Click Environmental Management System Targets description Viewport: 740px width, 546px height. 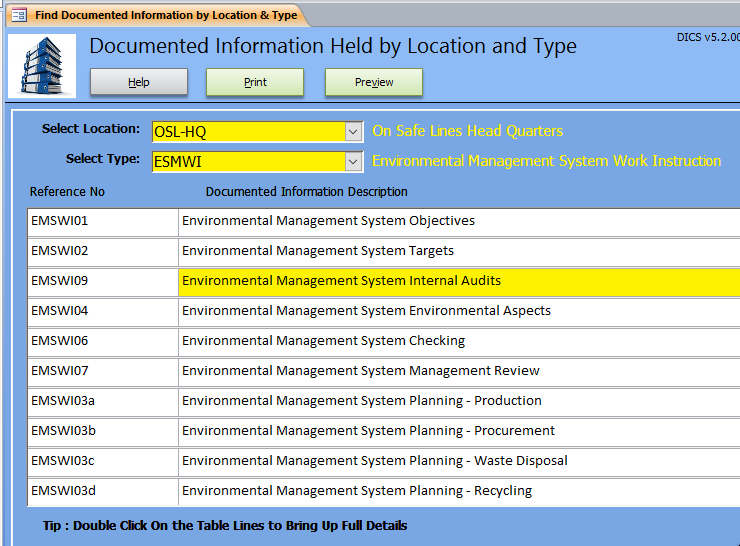pos(459,252)
